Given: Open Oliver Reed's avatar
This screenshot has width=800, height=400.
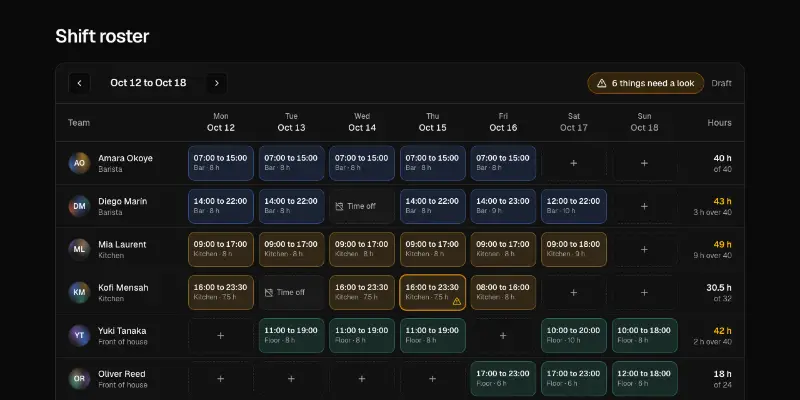Looking at the screenshot, I should pyautogui.click(x=79, y=379).
